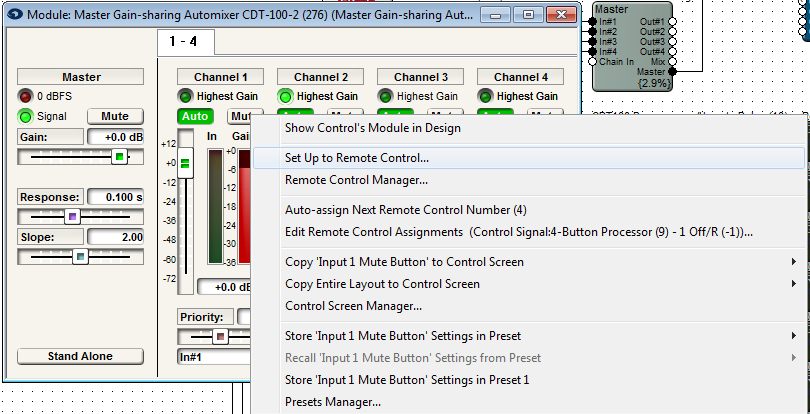Screen dimensions: 810x414
Task: Click the Slope: label
Action: (x=50, y=237)
